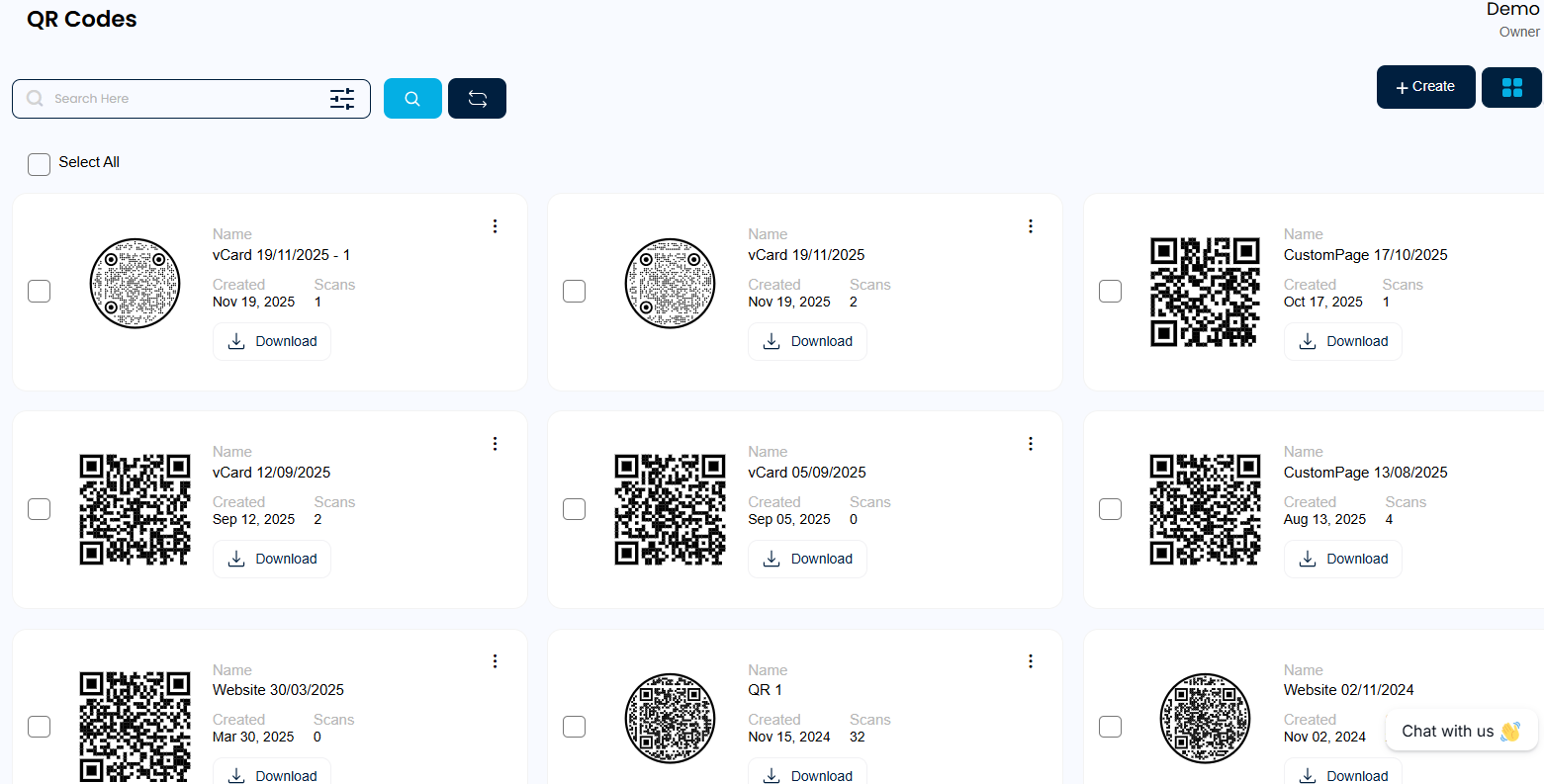Tick the Select All checkbox
The image size is (1544, 784).
point(40,164)
